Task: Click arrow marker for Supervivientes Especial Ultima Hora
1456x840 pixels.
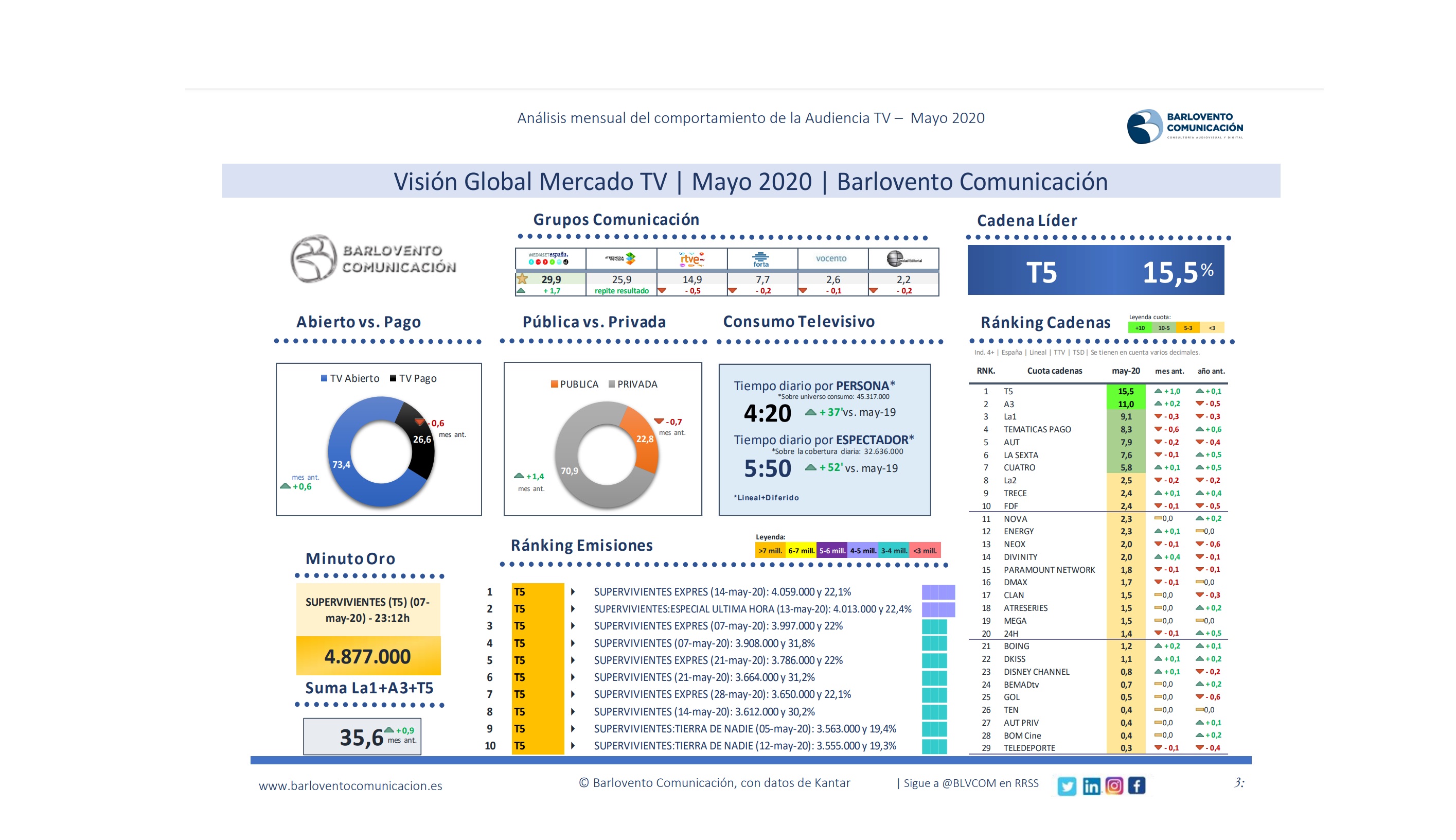Action: point(573,609)
